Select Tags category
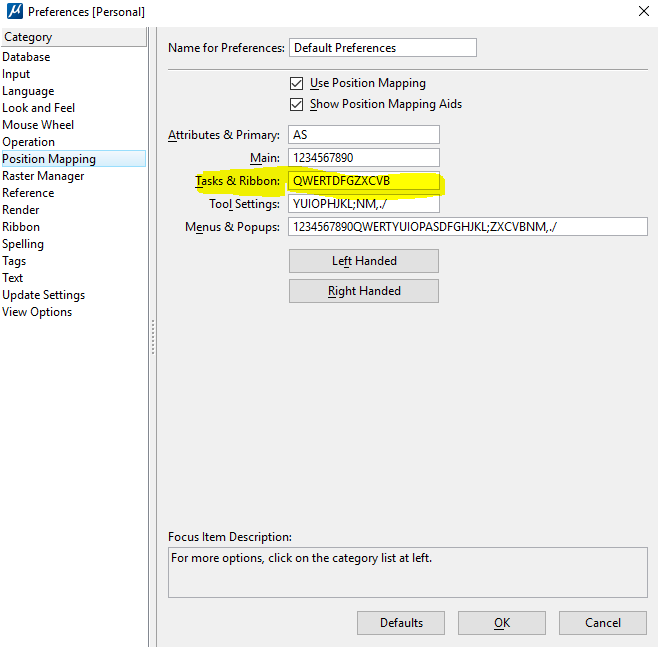Image resolution: width=658 pixels, height=647 pixels. click(x=14, y=261)
